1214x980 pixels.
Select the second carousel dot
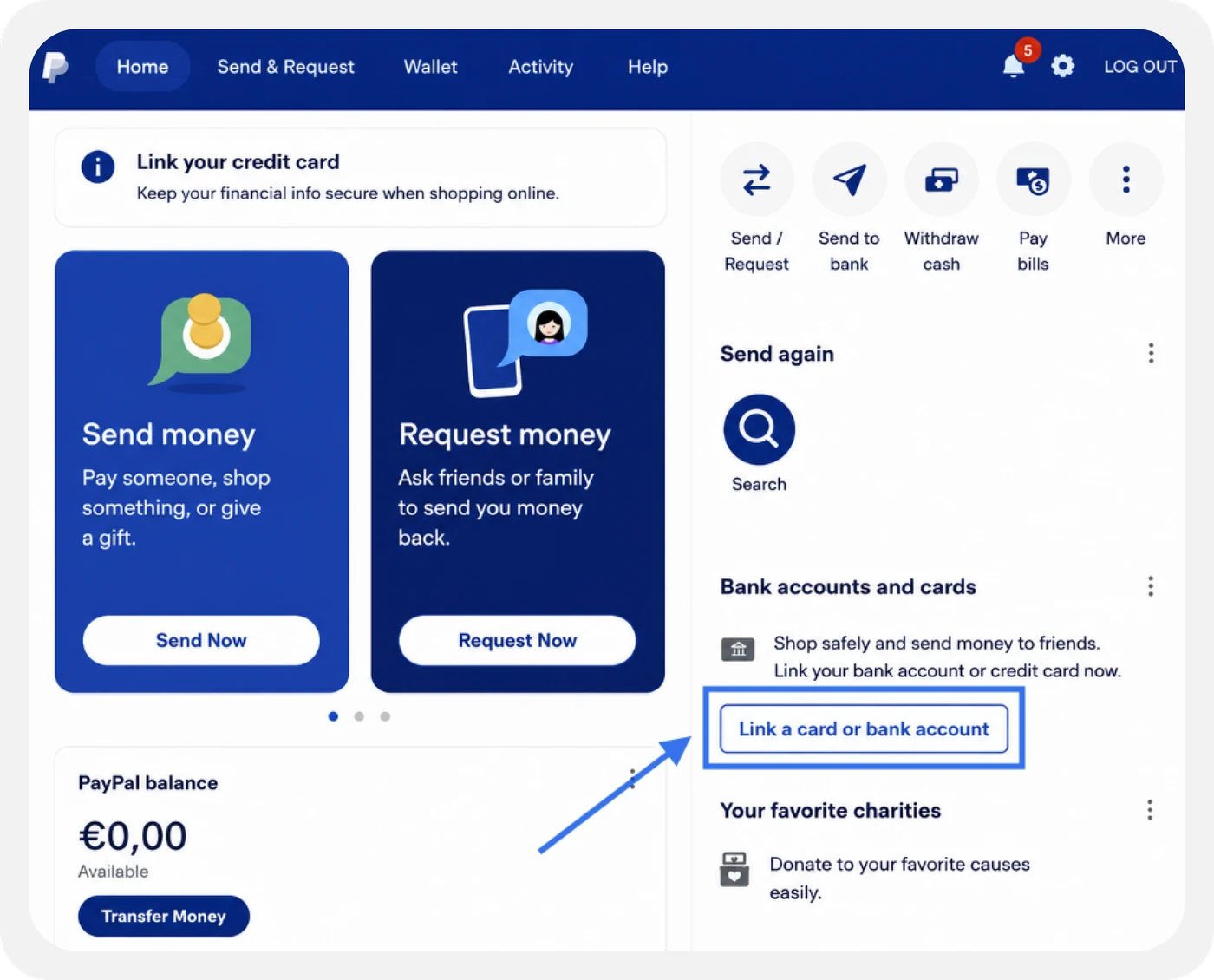[x=359, y=716]
